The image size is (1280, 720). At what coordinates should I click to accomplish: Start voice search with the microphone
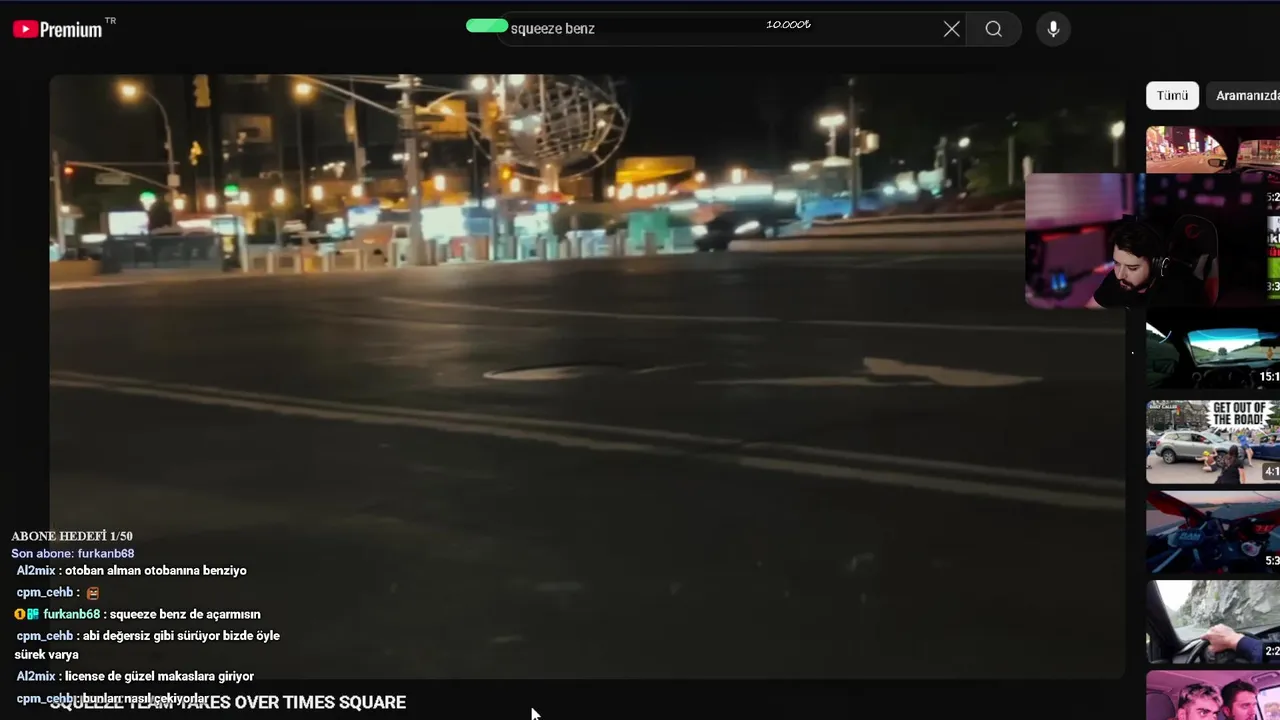click(1053, 29)
